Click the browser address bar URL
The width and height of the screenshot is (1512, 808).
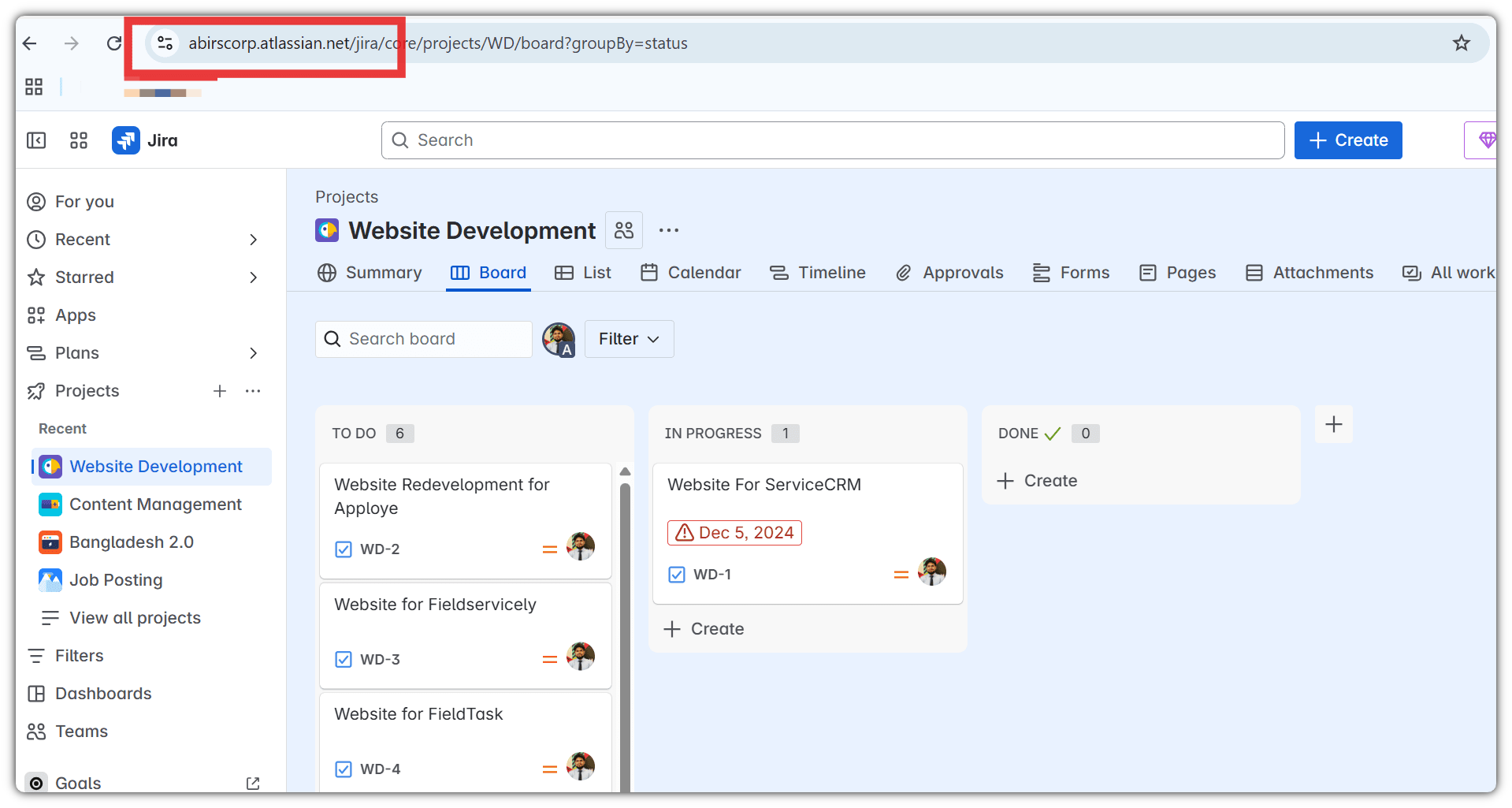[438, 43]
